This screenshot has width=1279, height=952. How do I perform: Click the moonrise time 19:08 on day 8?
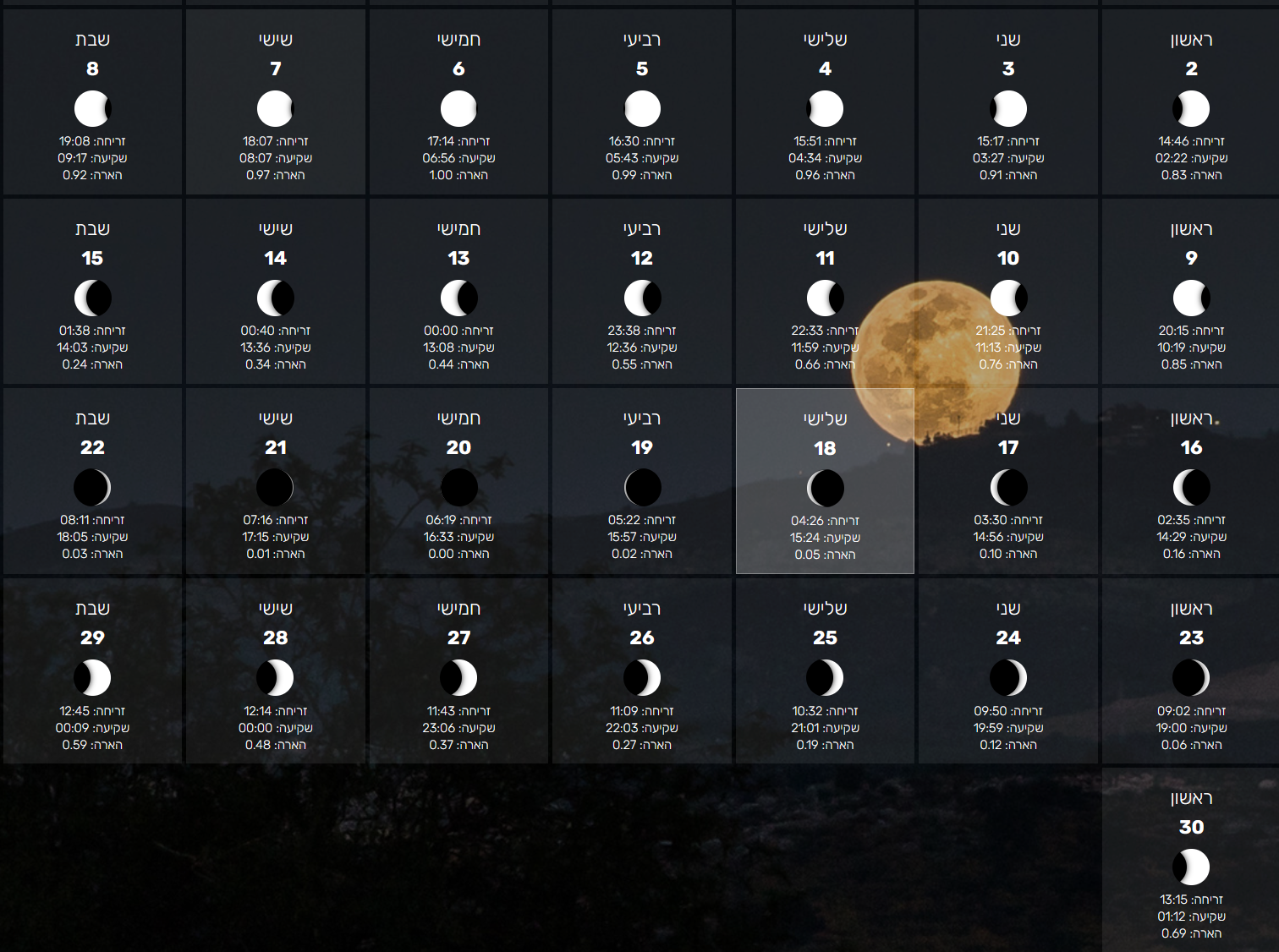coord(74,141)
